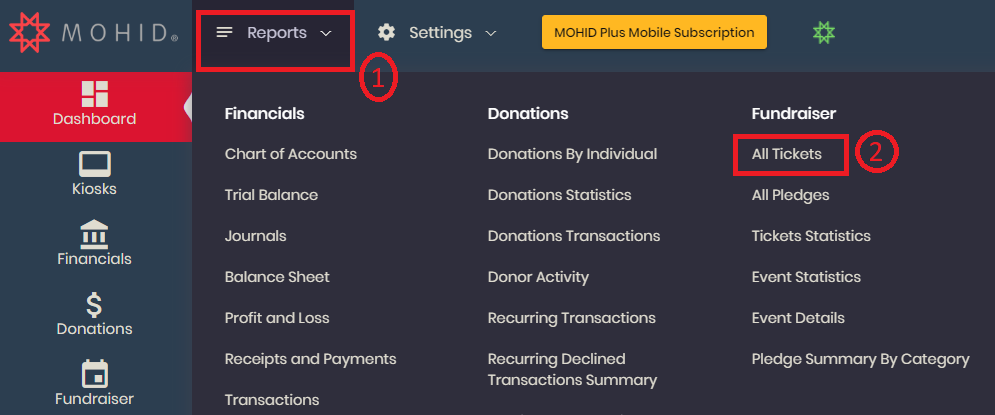Open the All Tickets report

(787, 154)
